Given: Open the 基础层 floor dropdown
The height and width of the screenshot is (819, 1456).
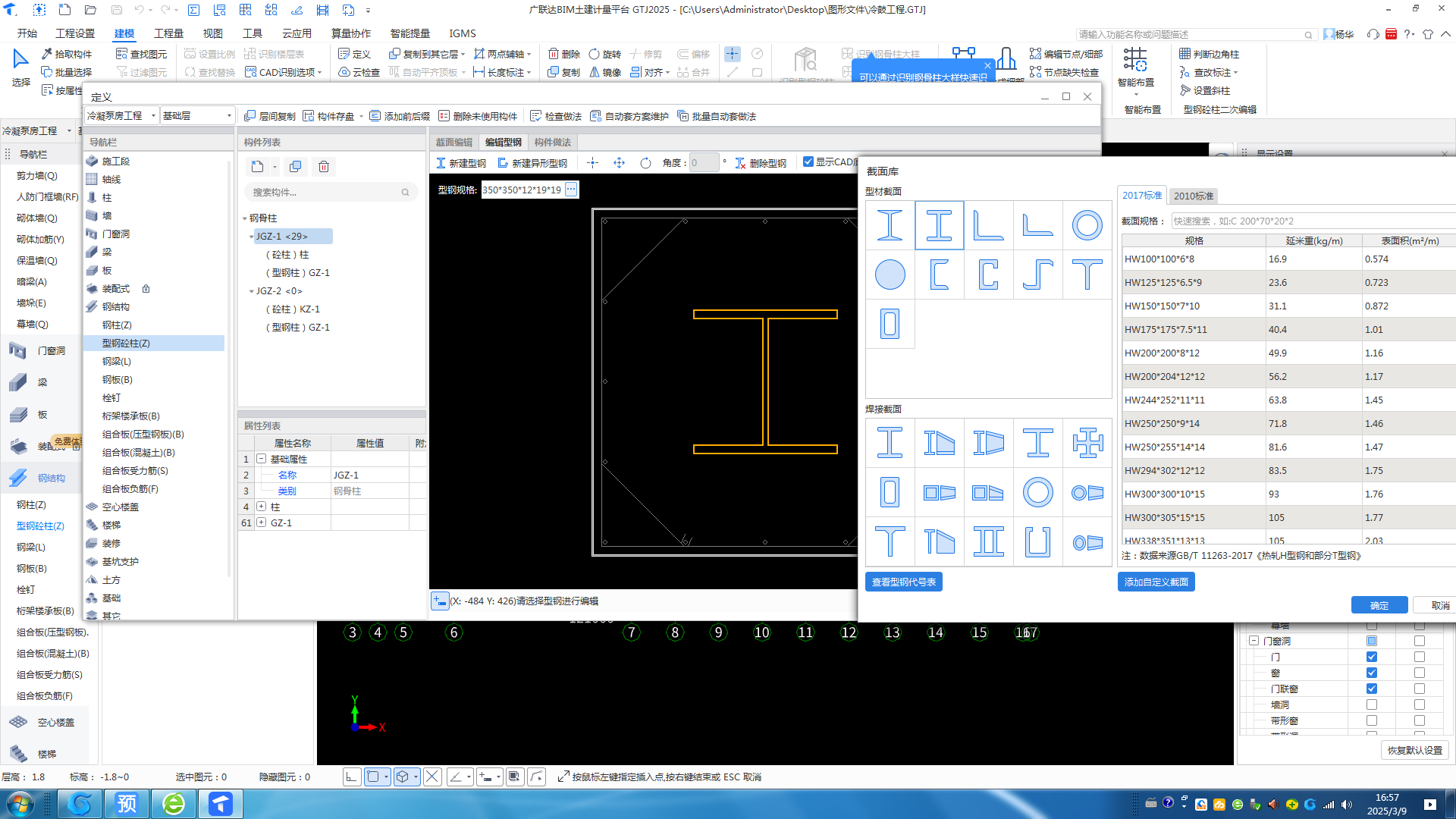Looking at the screenshot, I should tap(197, 115).
